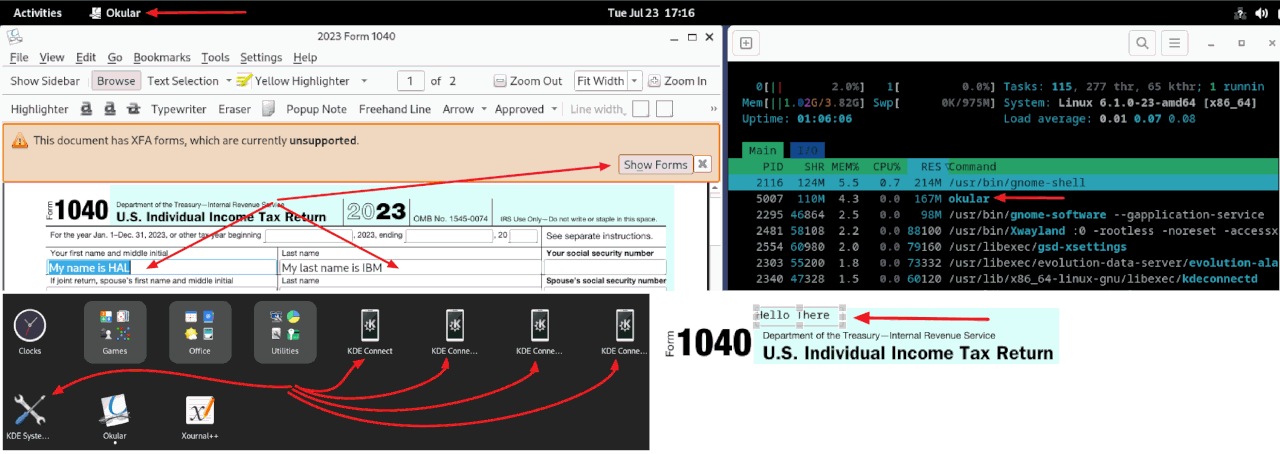Launch Okular from the app grid

click(115, 417)
